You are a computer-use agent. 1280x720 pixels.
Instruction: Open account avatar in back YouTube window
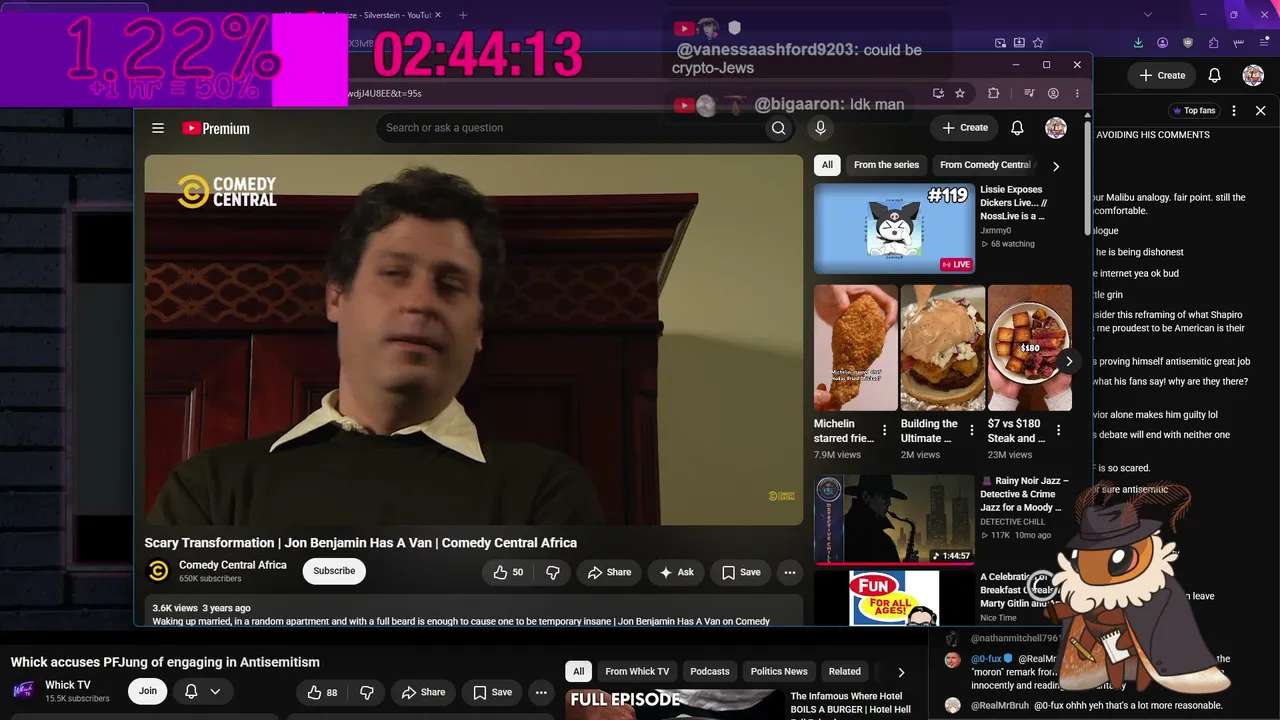click(1253, 75)
